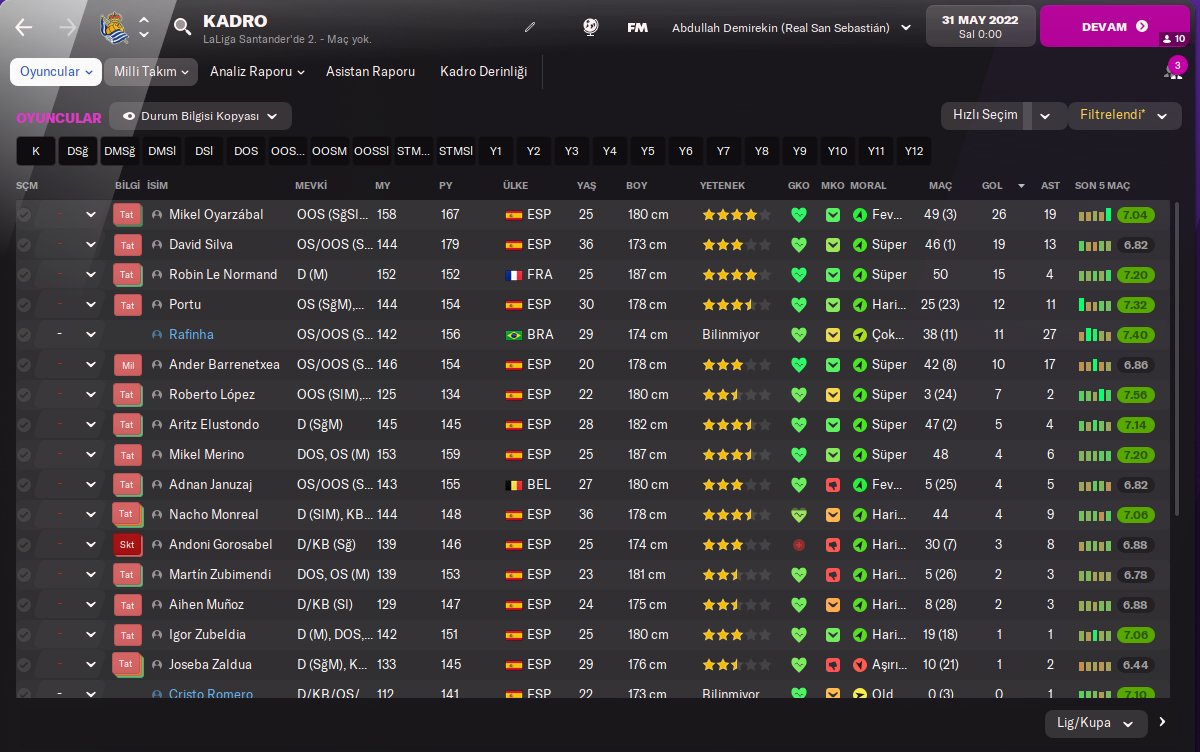Click Adnan Januzaj's red match sharpness icon

click(x=832, y=485)
